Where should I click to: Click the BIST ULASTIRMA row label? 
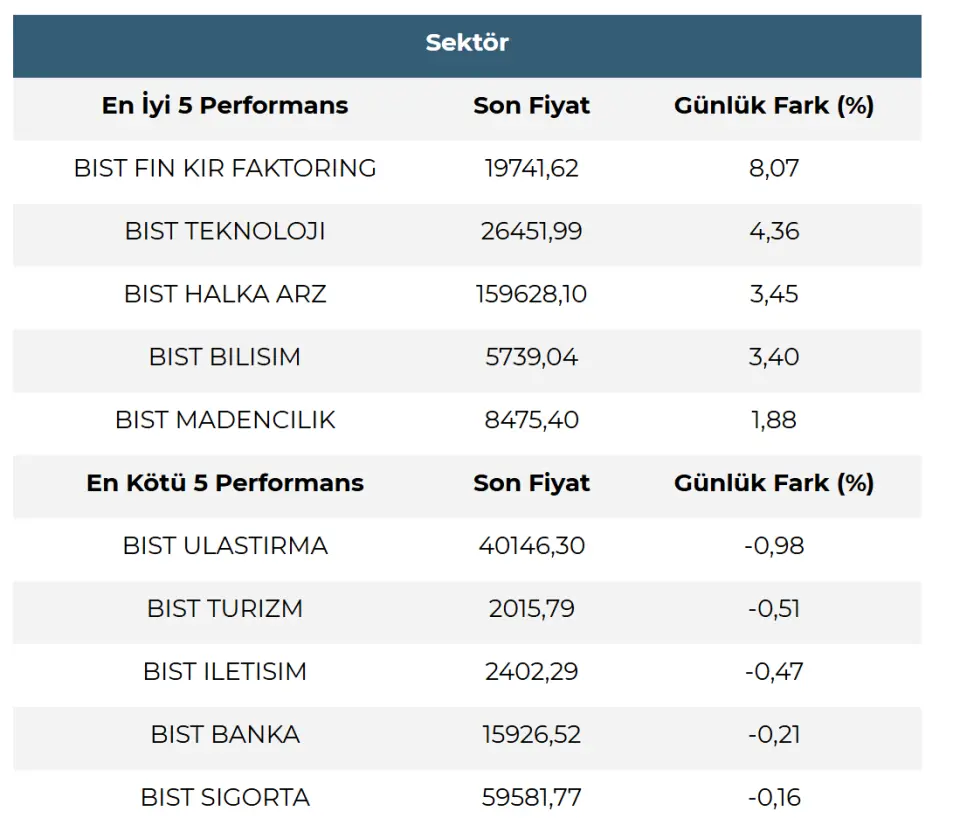[225, 546]
